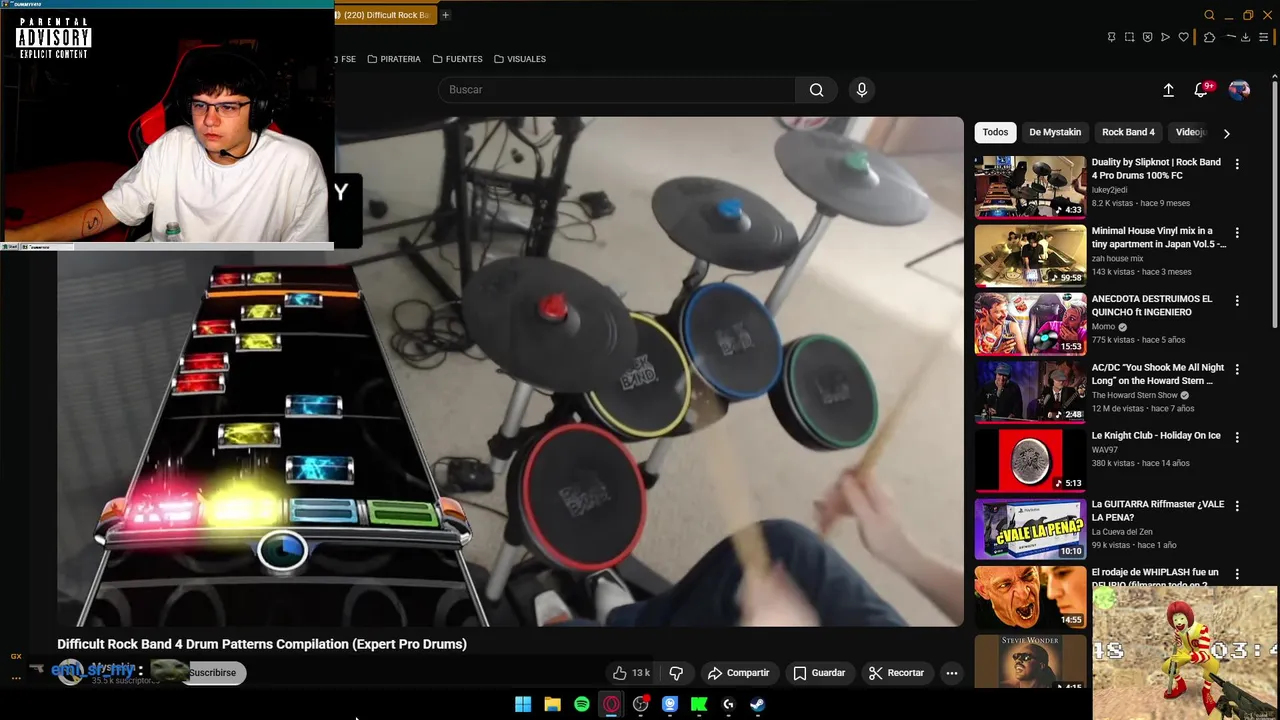Open YouTube notifications bell
Image resolution: width=1280 pixels, height=720 pixels.
[x=1201, y=90]
